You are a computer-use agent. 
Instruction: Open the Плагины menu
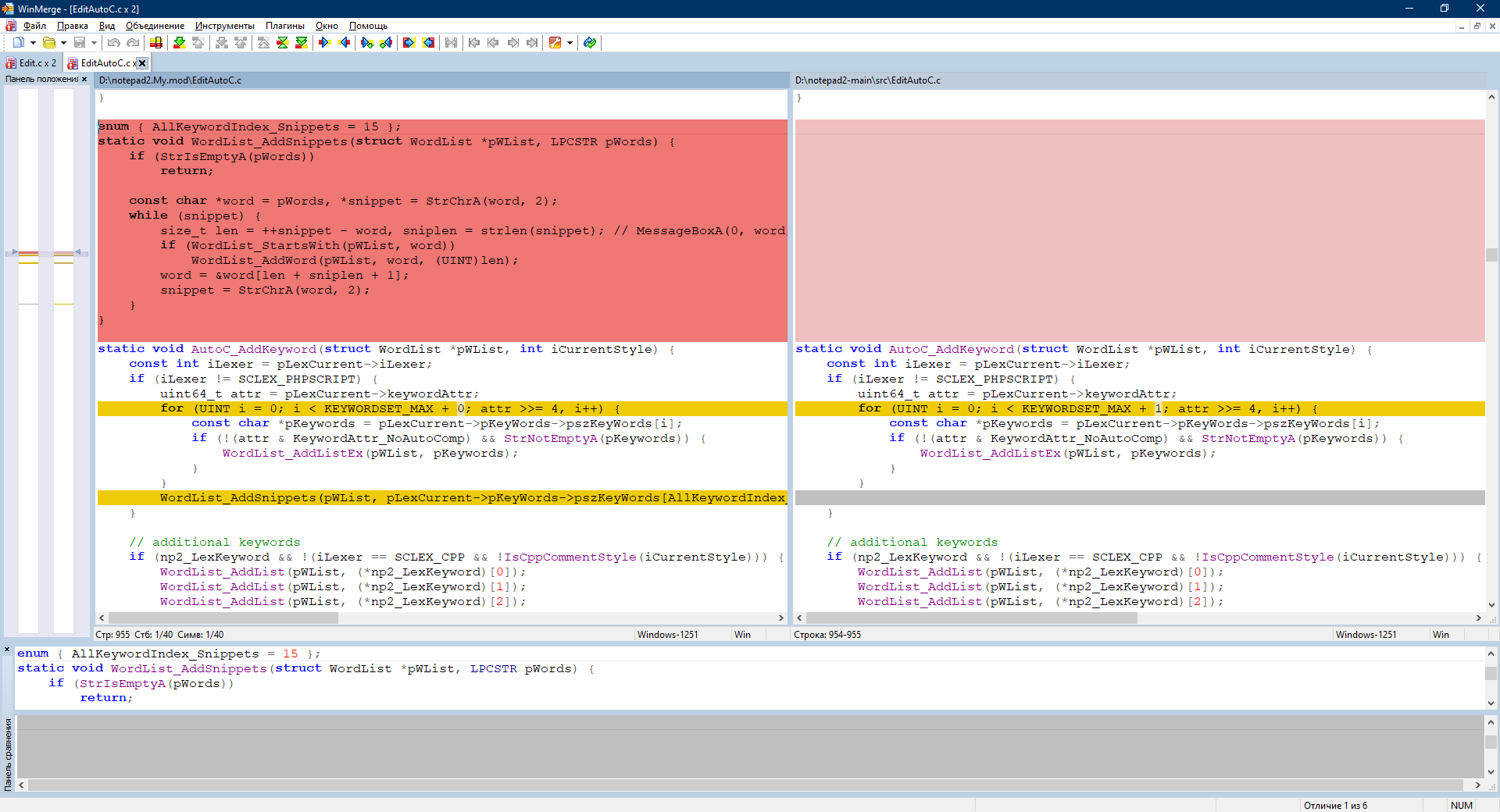point(285,26)
